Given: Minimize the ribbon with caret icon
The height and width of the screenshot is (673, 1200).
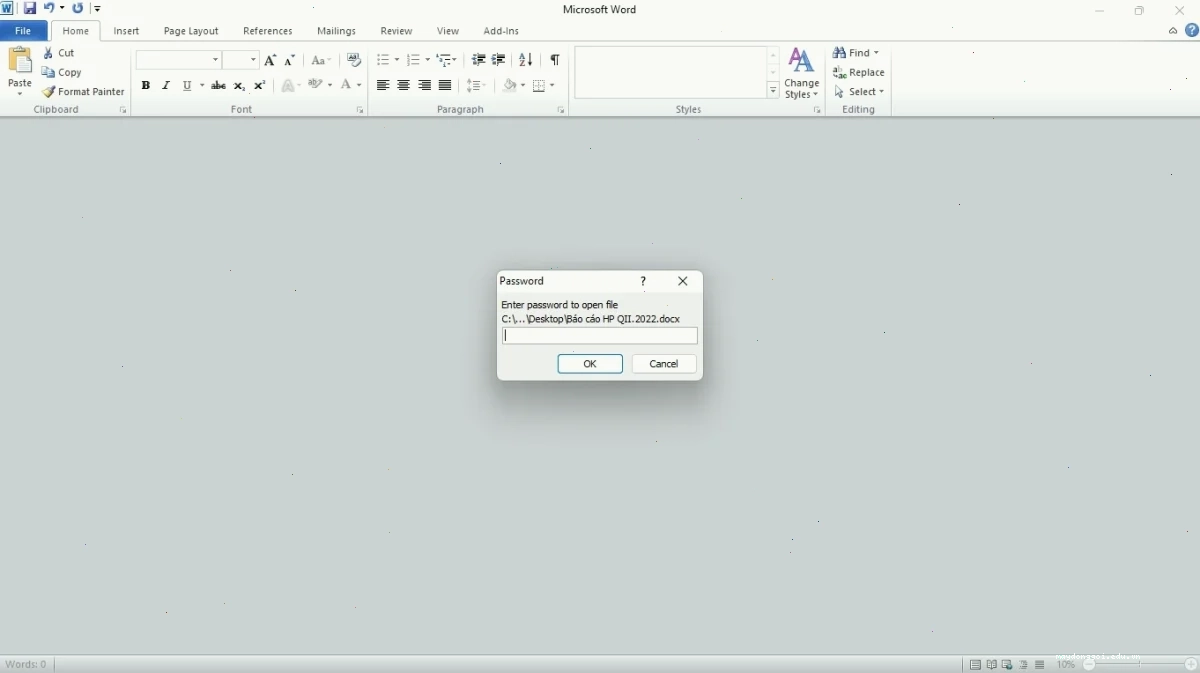Looking at the screenshot, I should [x=1173, y=31].
